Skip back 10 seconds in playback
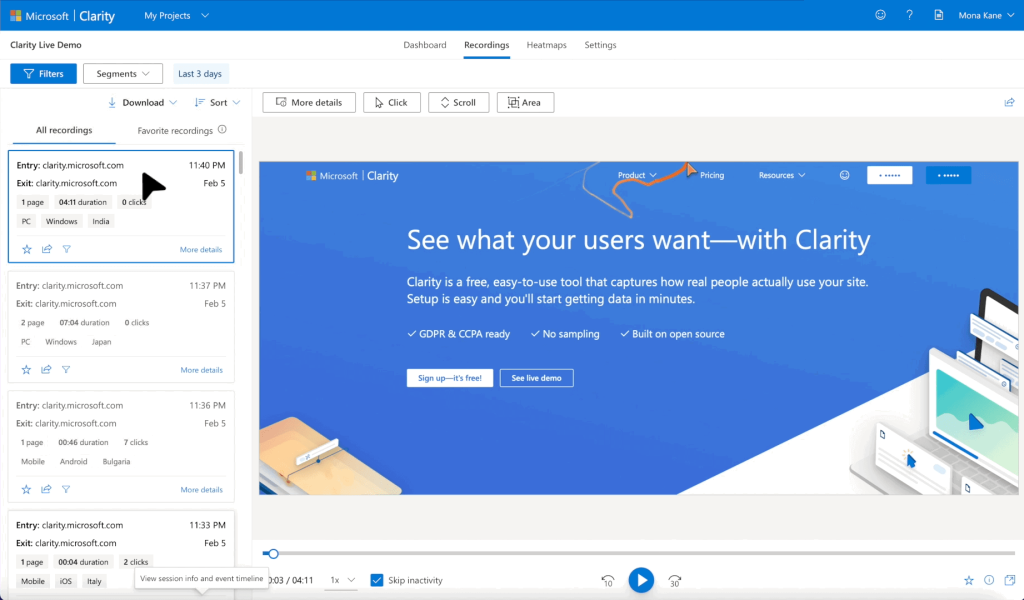 click(x=607, y=580)
